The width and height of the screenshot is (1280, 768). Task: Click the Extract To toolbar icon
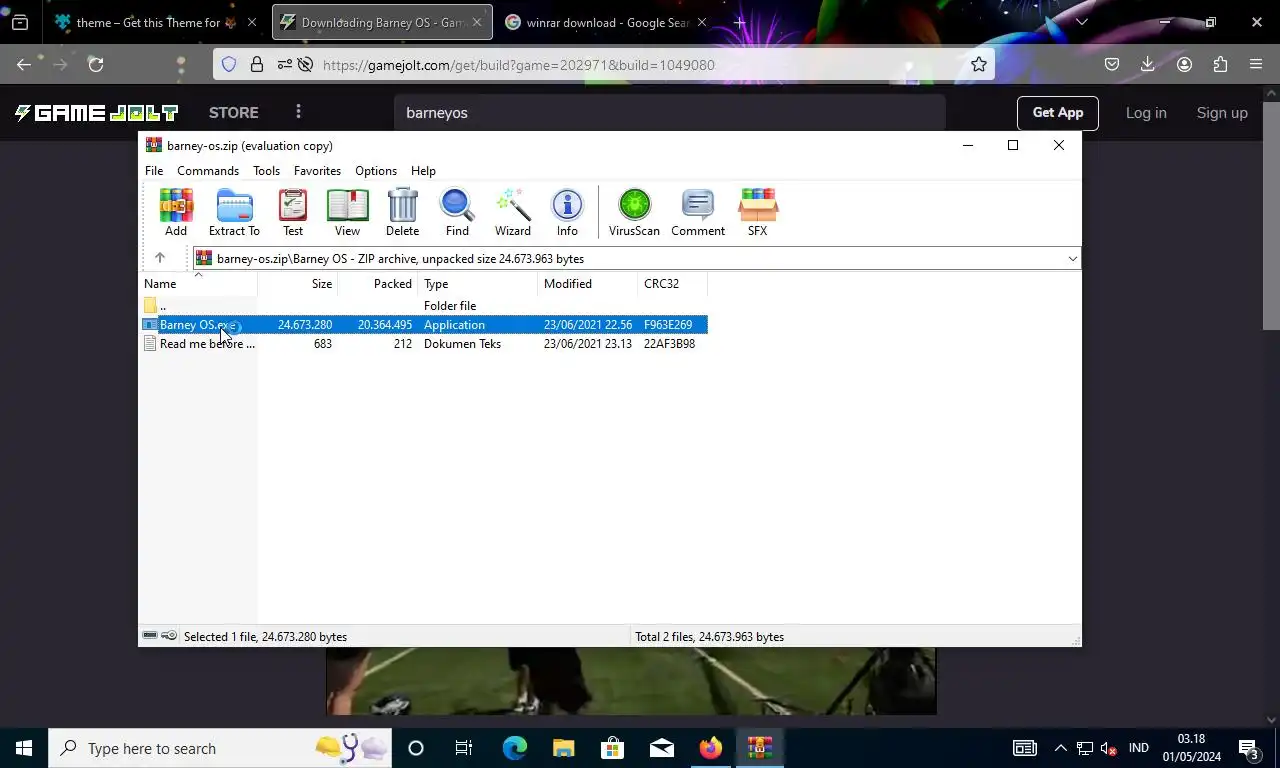point(234,212)
